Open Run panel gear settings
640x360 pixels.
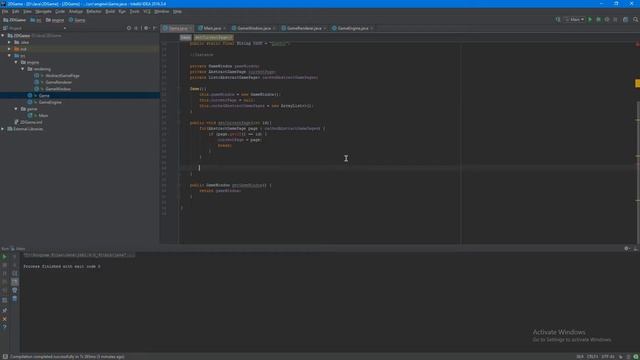[x=627, y=249]
